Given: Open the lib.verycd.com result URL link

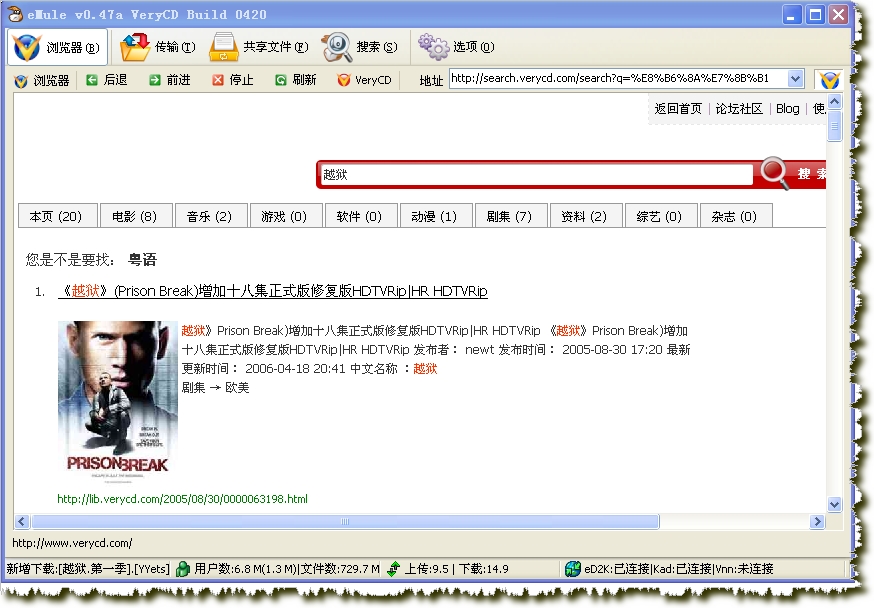Looking at the screenshot, I should point(182,499).
